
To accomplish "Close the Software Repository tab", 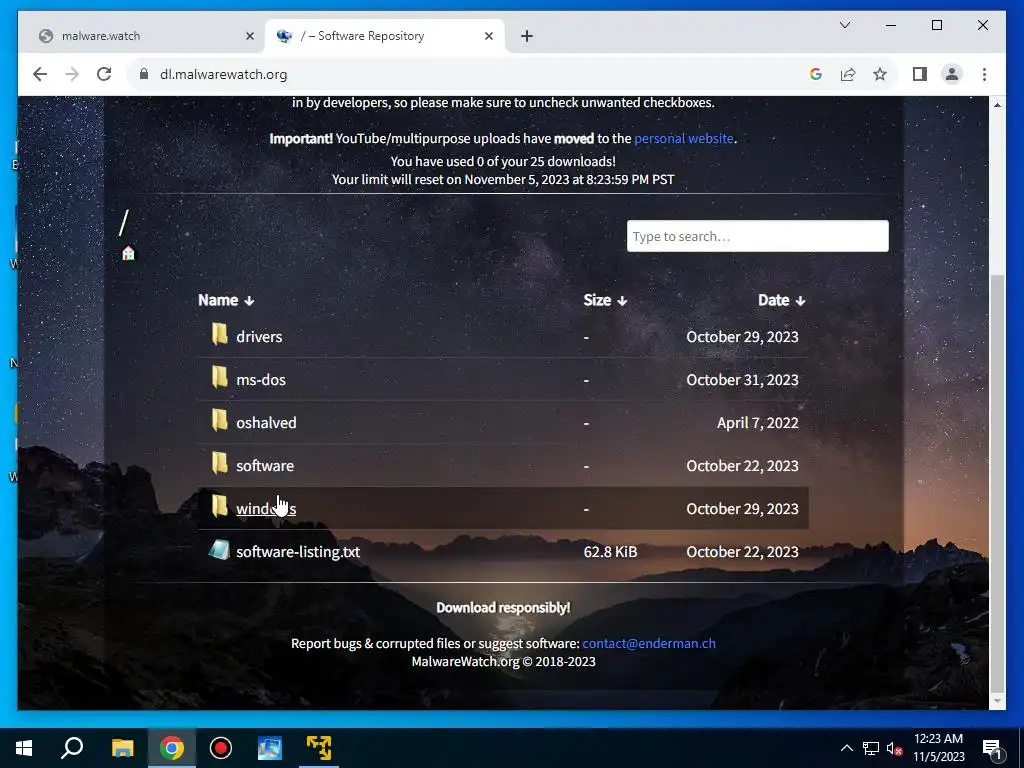I will 488,36.
